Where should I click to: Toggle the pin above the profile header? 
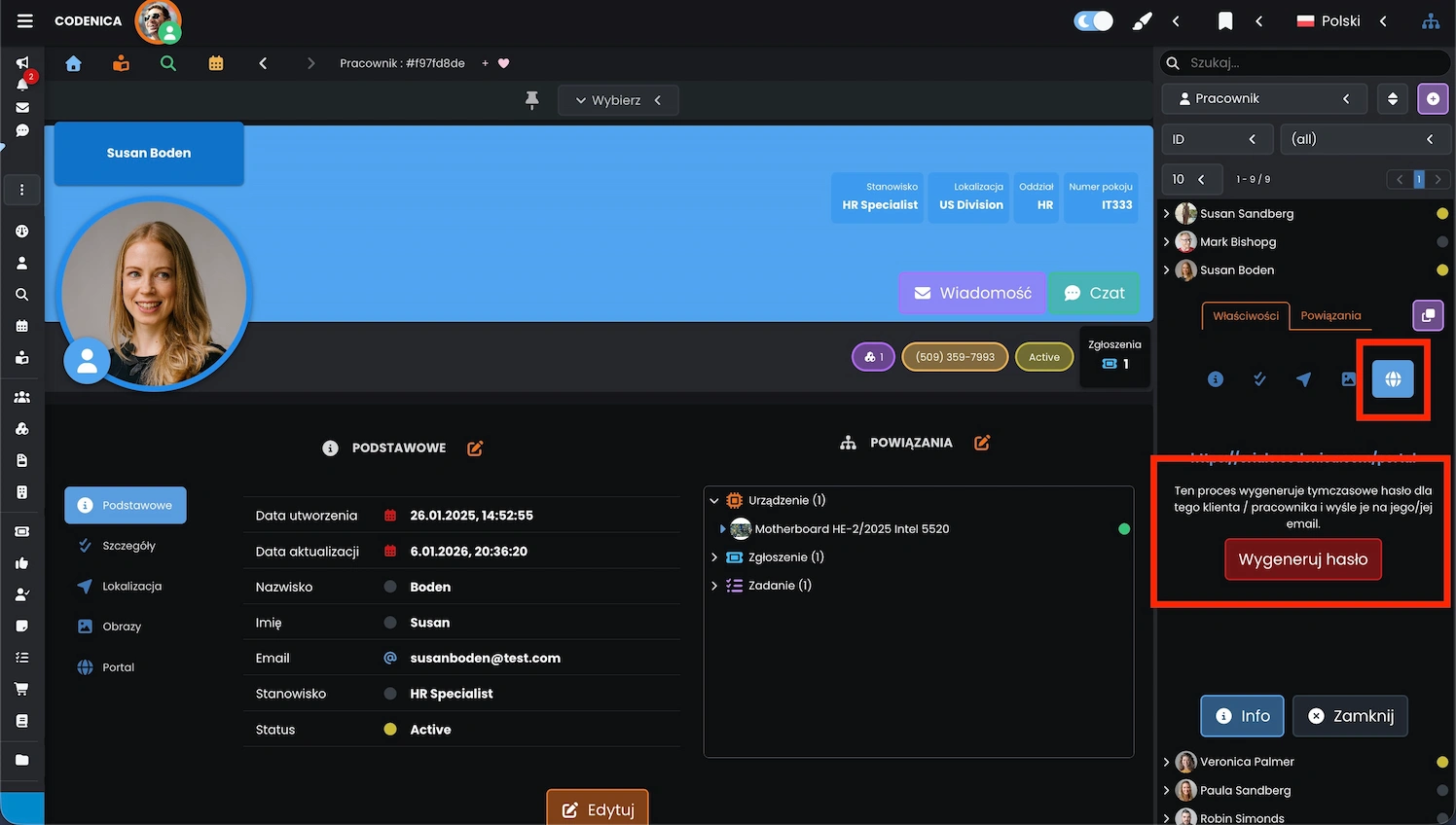pos(531,99)
